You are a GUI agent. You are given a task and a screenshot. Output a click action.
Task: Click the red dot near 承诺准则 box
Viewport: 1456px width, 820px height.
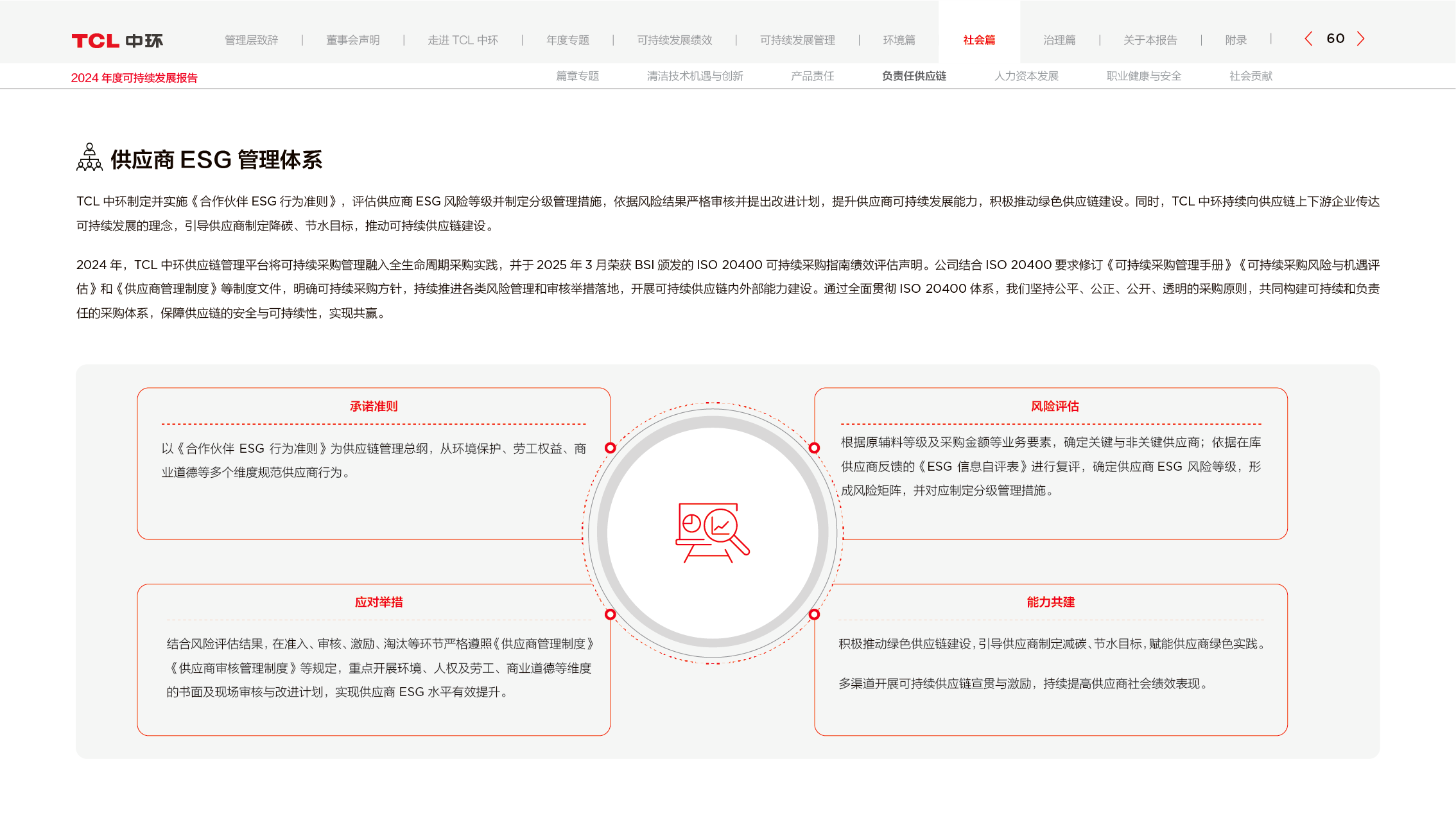tap(611, 448)
